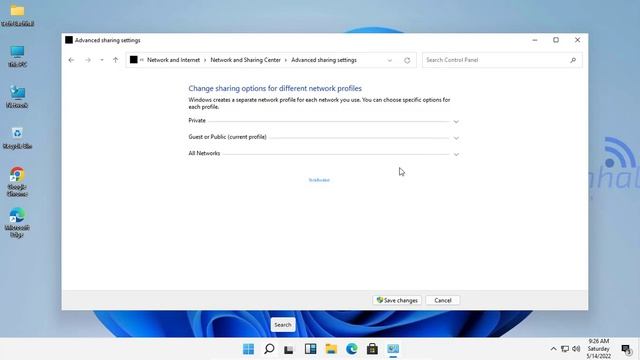The image size is (640, 360).
Task: Click the network tray icon
Action: click(x=565, y=349)
